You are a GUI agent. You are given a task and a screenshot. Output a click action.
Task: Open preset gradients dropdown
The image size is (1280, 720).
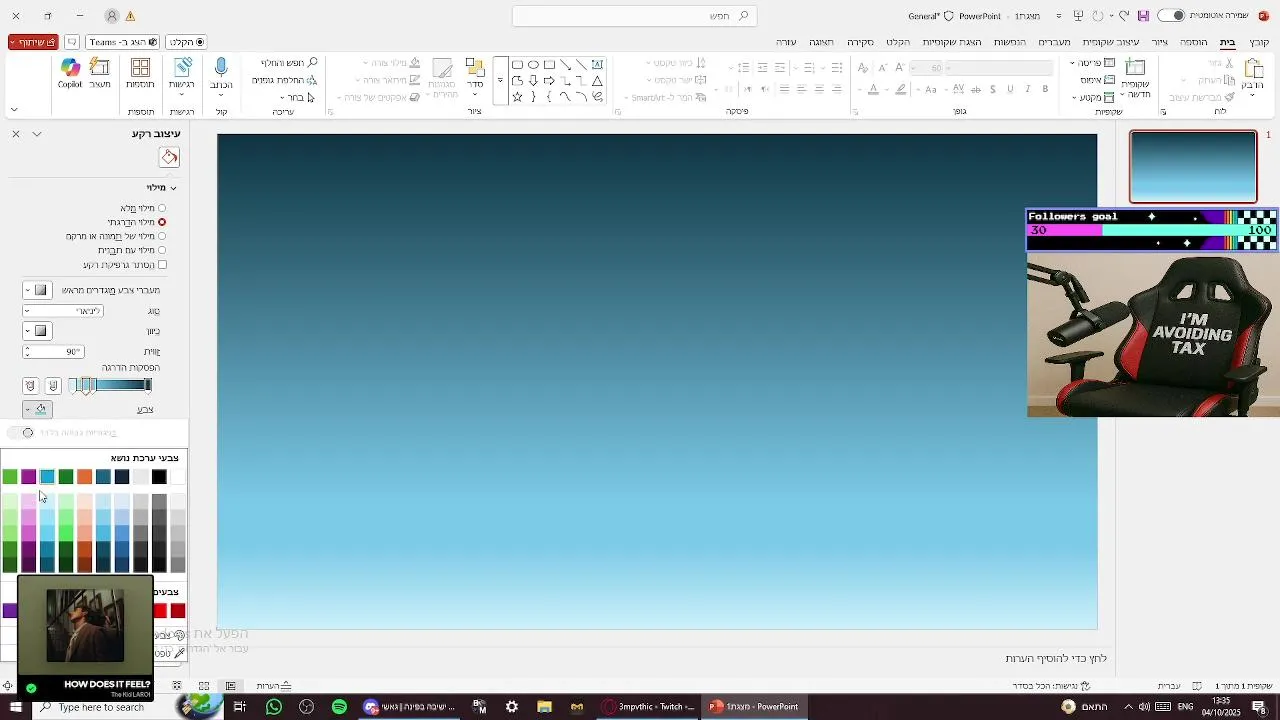coord(37,290)
